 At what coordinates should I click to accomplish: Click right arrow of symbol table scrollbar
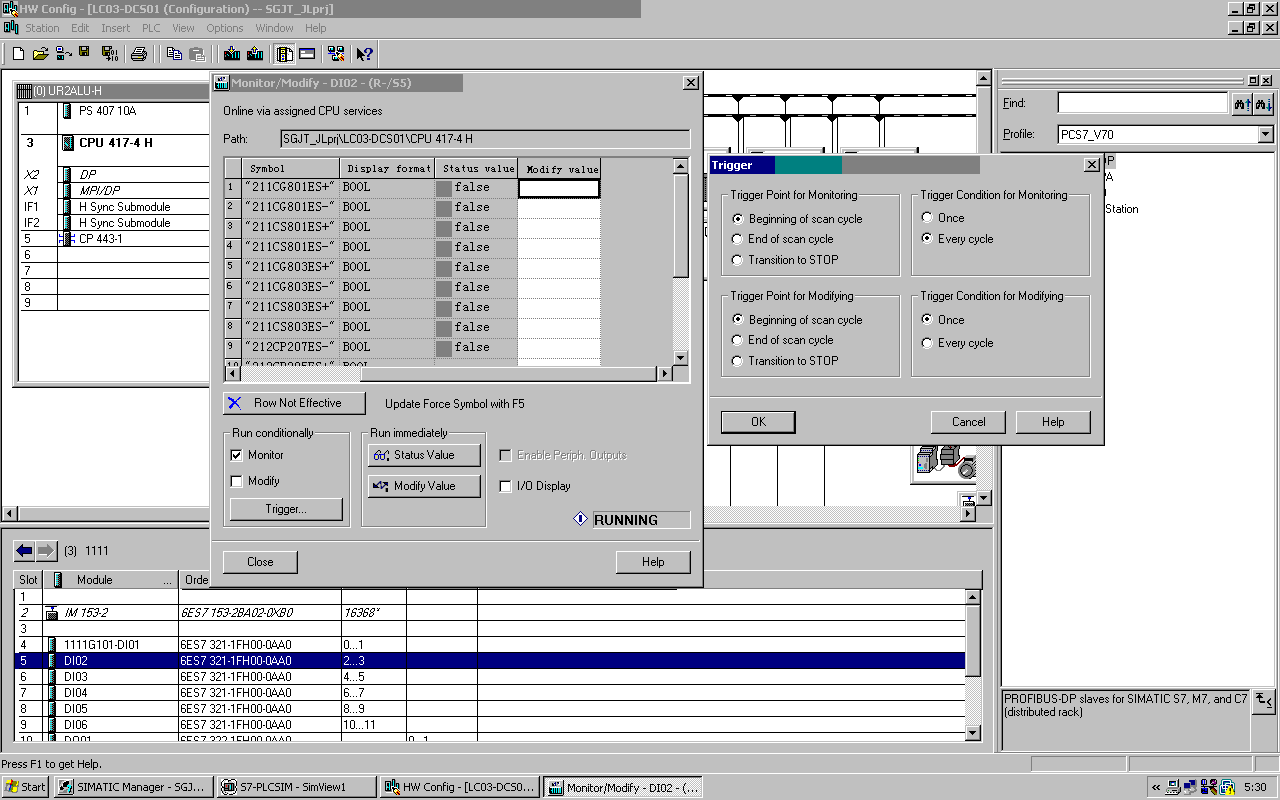(x=664, y=374)
